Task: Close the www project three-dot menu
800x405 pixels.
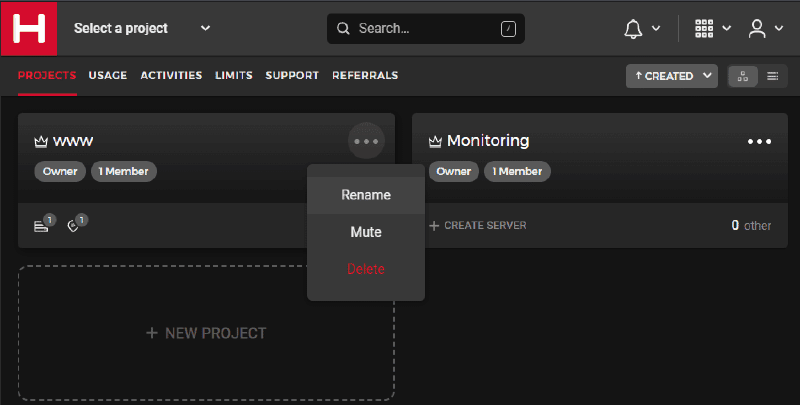Action: pos(366,141)
